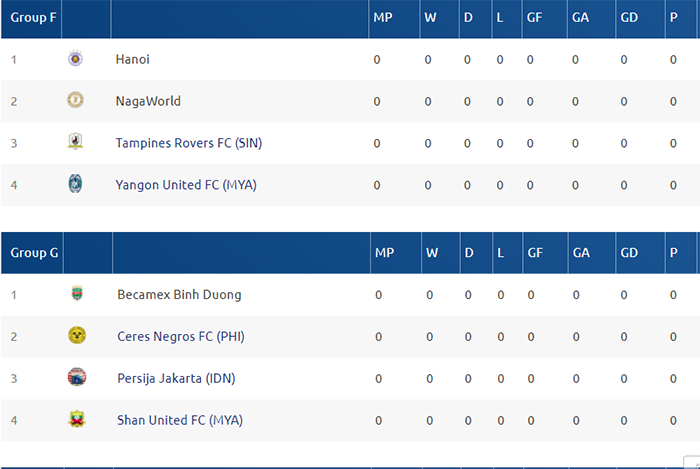Click the Hanoi club crest icon
Screen dimensions: 700x469
(x=75, y=59)
